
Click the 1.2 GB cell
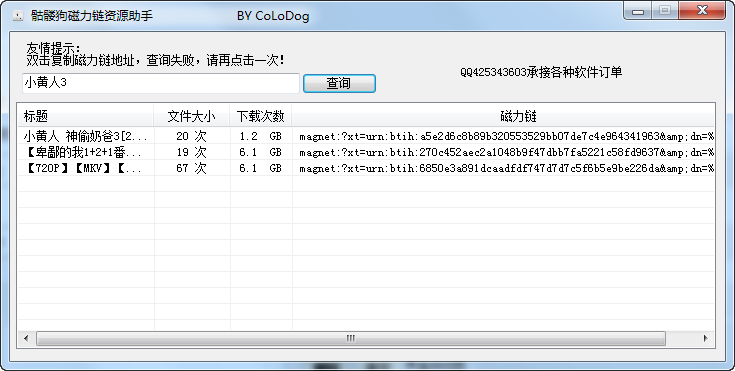(261, 136)
